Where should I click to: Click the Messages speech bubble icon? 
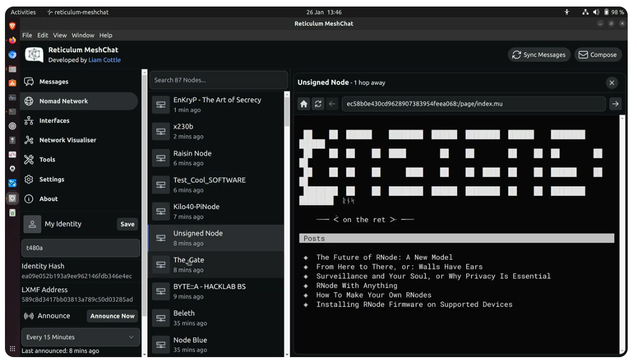pyautogui.click(x=29, y=82)
